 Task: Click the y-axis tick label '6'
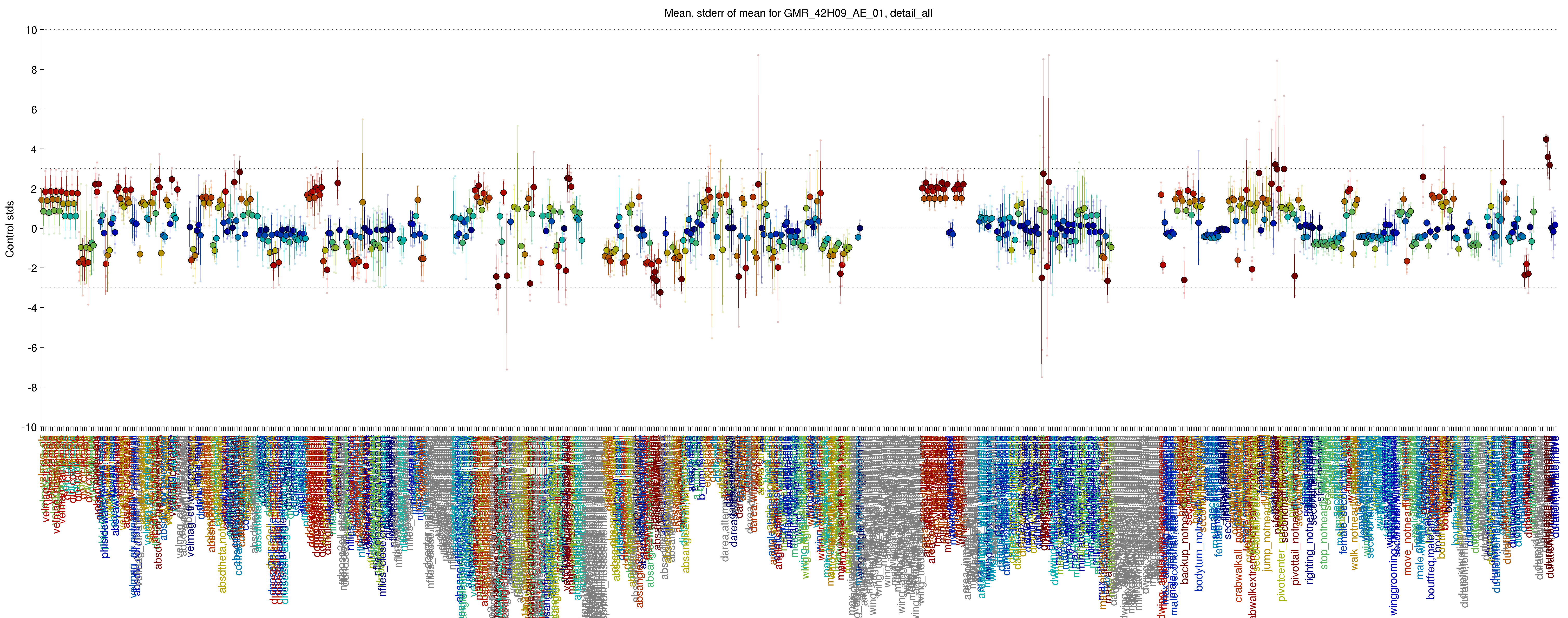tap(34, 109)
